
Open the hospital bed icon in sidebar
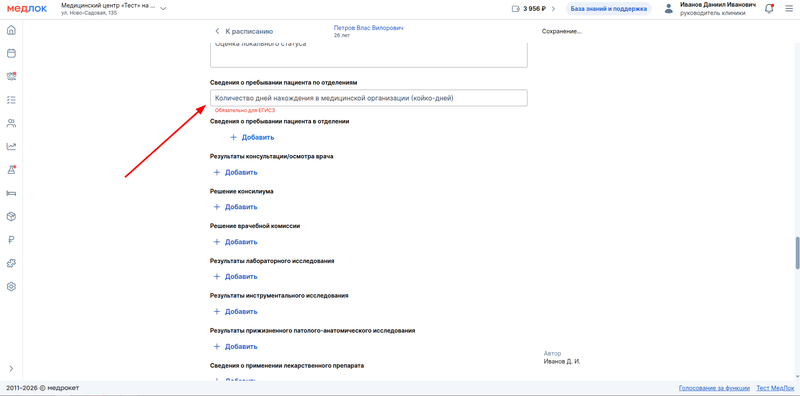click(x=11, y=193)
